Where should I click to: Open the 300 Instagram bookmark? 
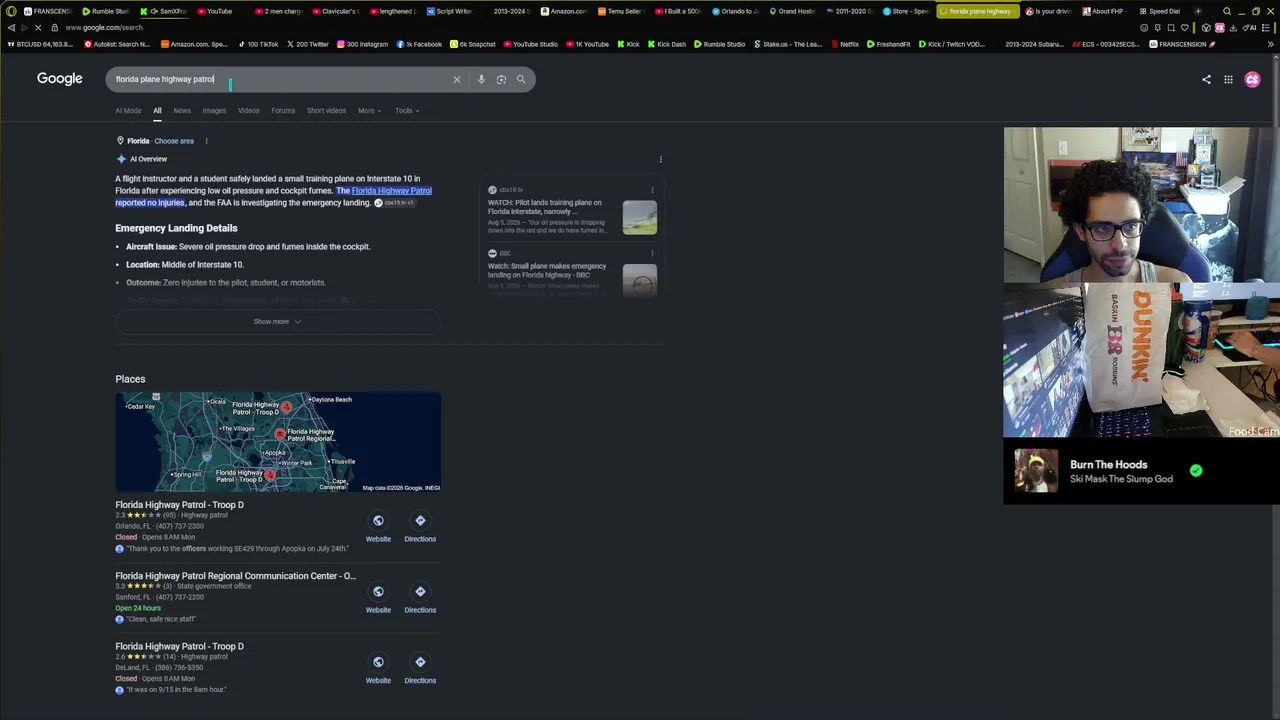tap(362, 44)
